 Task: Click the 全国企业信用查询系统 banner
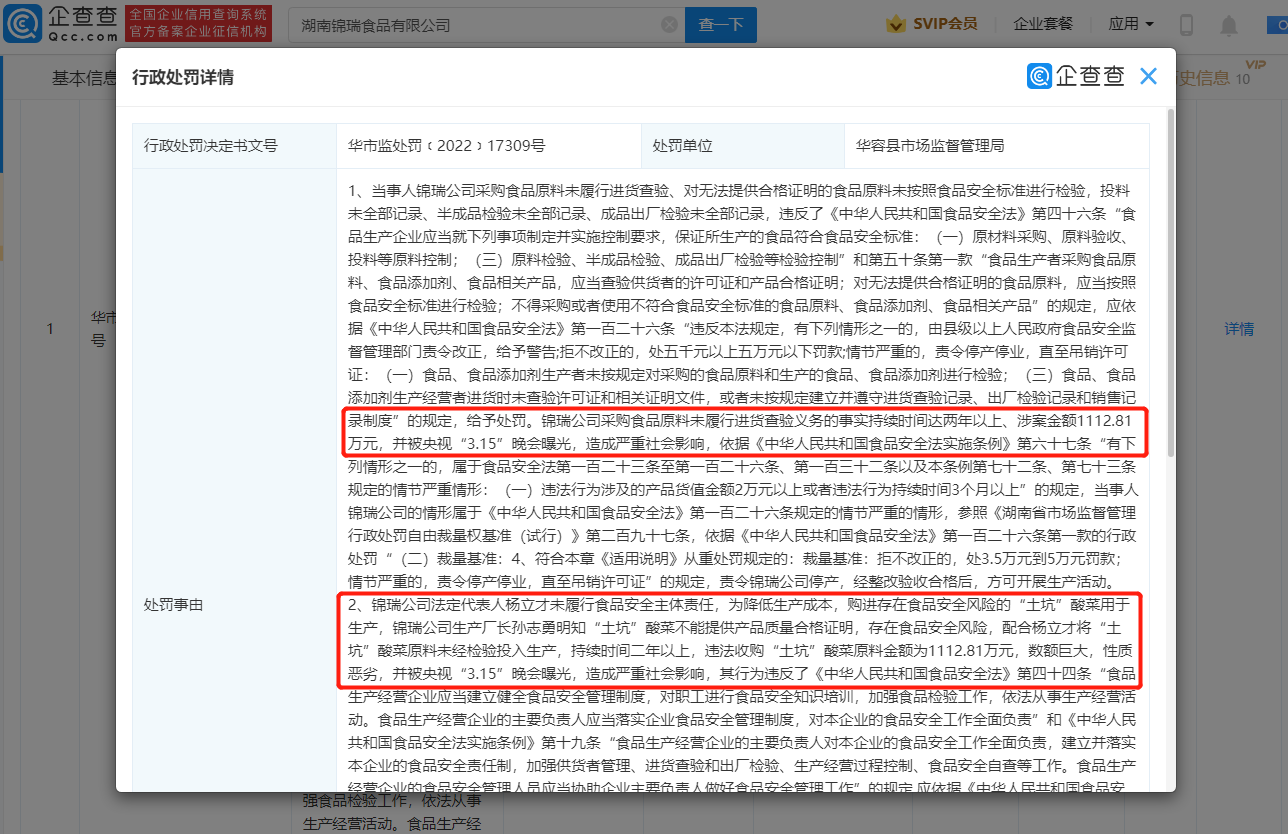click(x=198, y=24)
